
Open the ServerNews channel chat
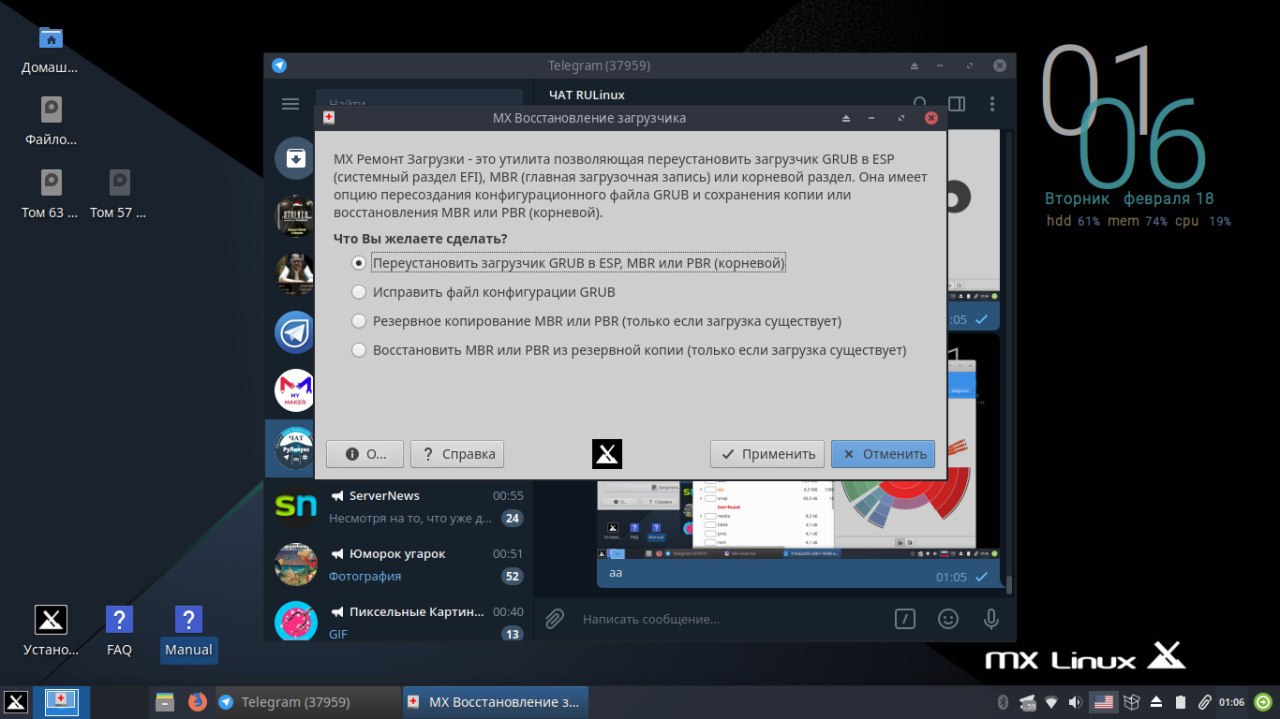coord(399,507)
